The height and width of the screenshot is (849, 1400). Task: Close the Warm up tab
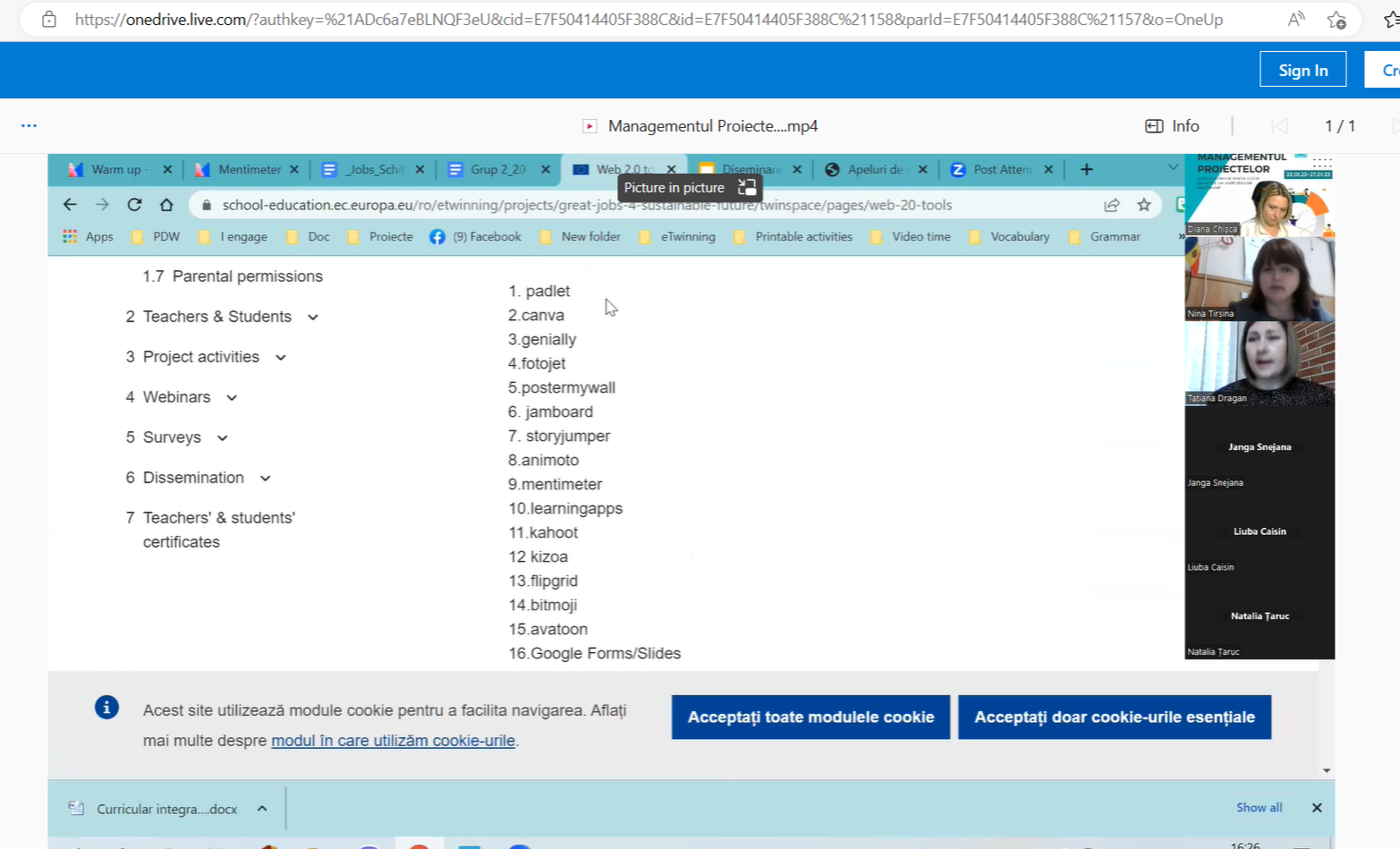point(167,169)
